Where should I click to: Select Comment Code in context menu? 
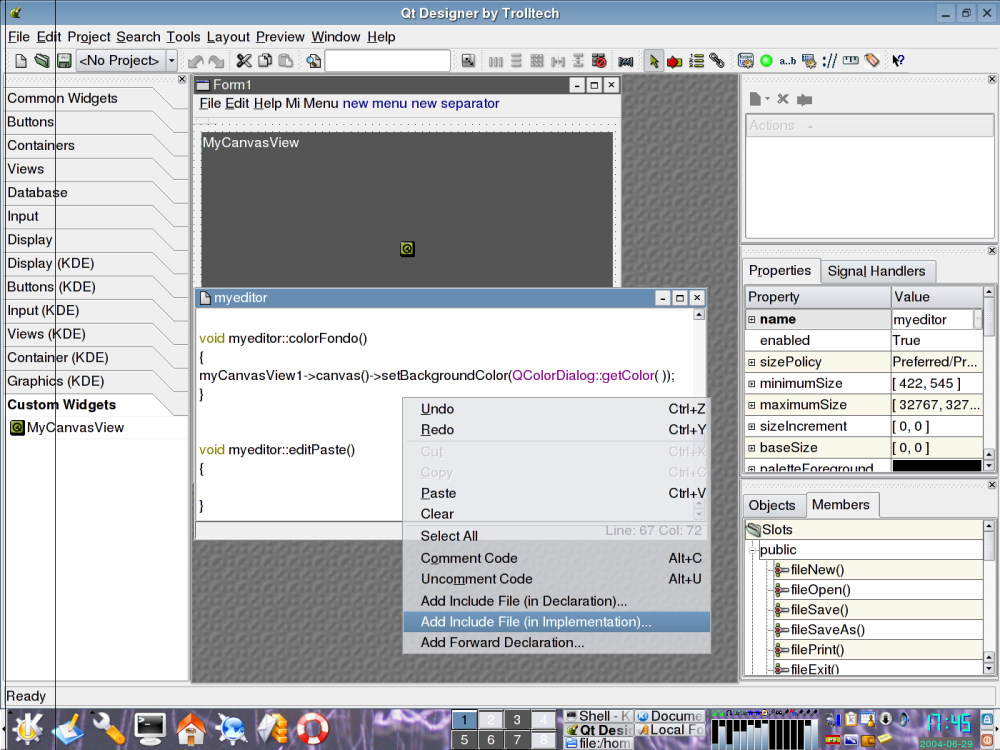point(557,558)
